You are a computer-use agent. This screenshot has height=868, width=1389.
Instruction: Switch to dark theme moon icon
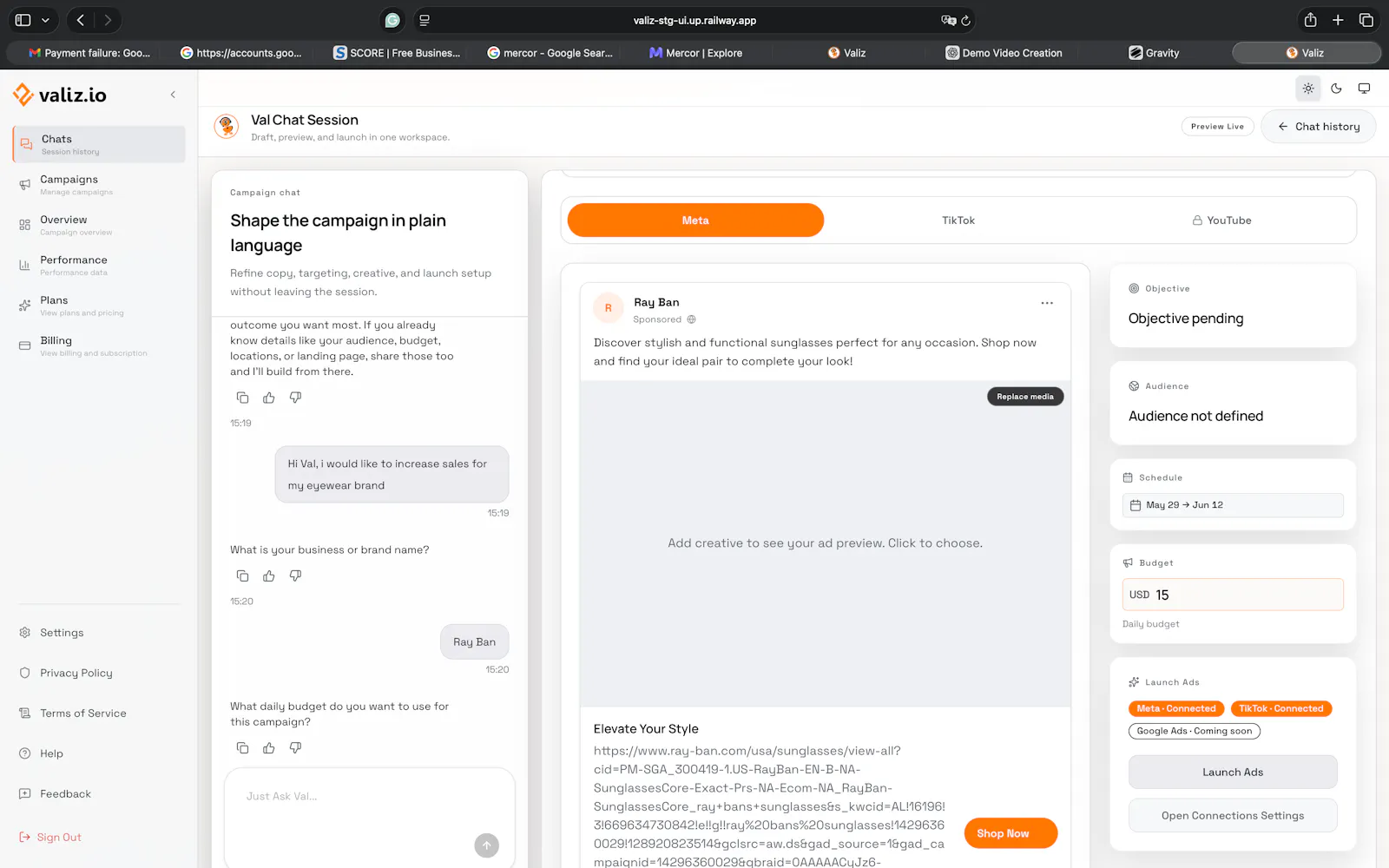coord(1336,89)
